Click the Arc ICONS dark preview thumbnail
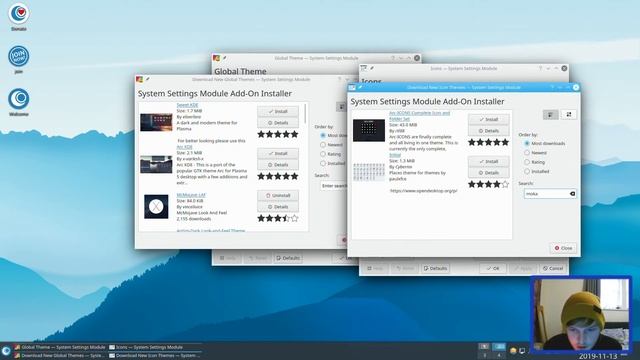The image size is (640, 360). click(x=369, y=130)
